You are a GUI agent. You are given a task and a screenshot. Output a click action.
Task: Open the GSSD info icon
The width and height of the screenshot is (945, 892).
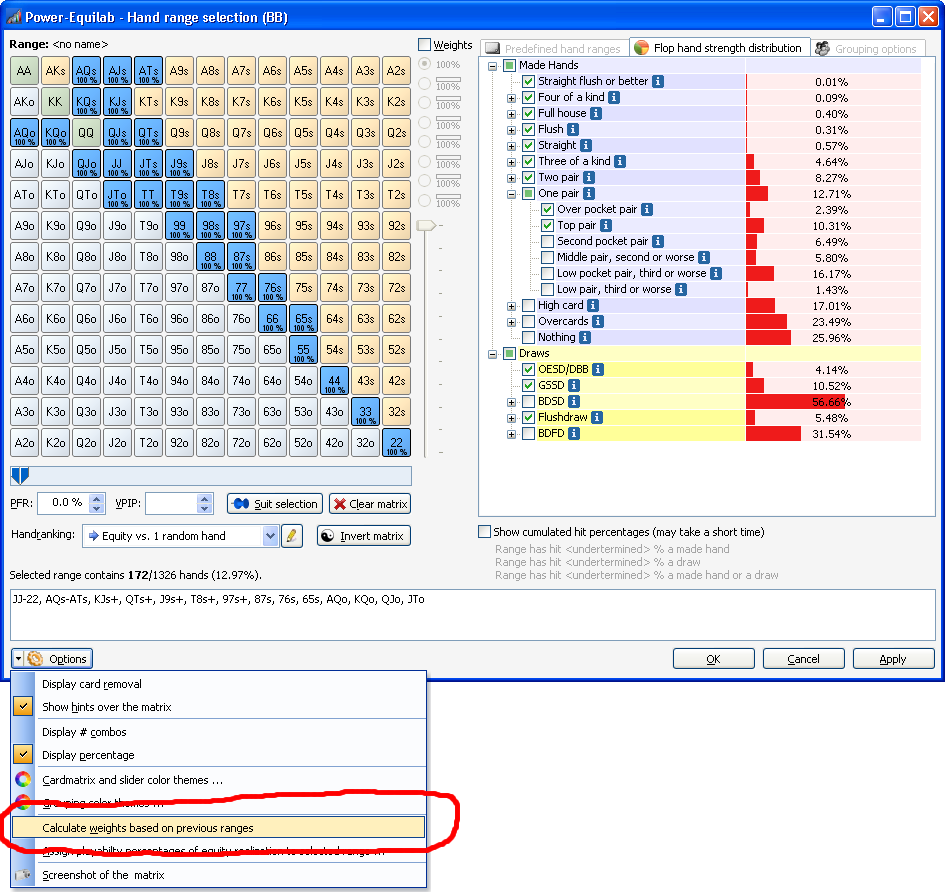[574, 385]
